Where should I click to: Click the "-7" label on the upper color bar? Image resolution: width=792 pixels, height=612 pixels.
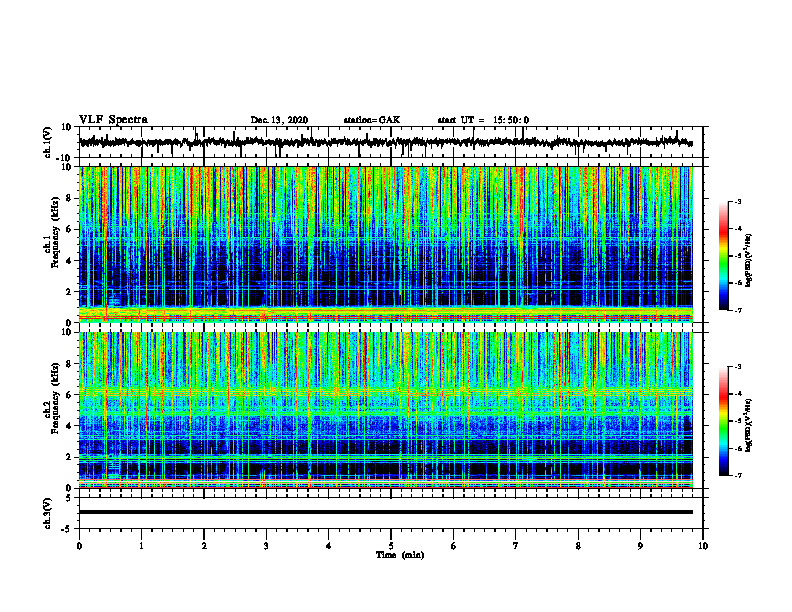tap(738, 310)
